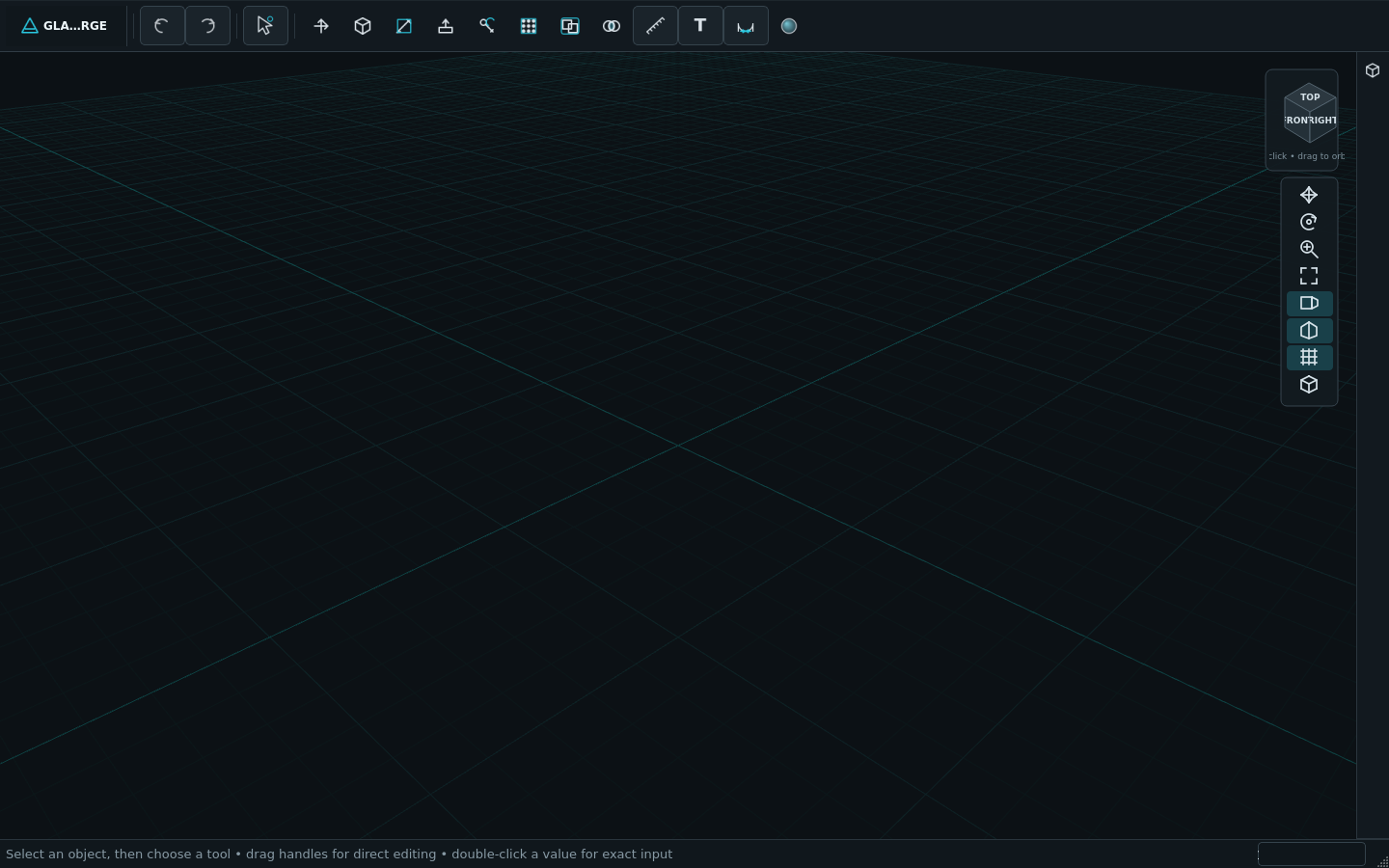The image size is (1389, 868).
Task: Select the extrude/push-pull tool
Action: (446, 26)
